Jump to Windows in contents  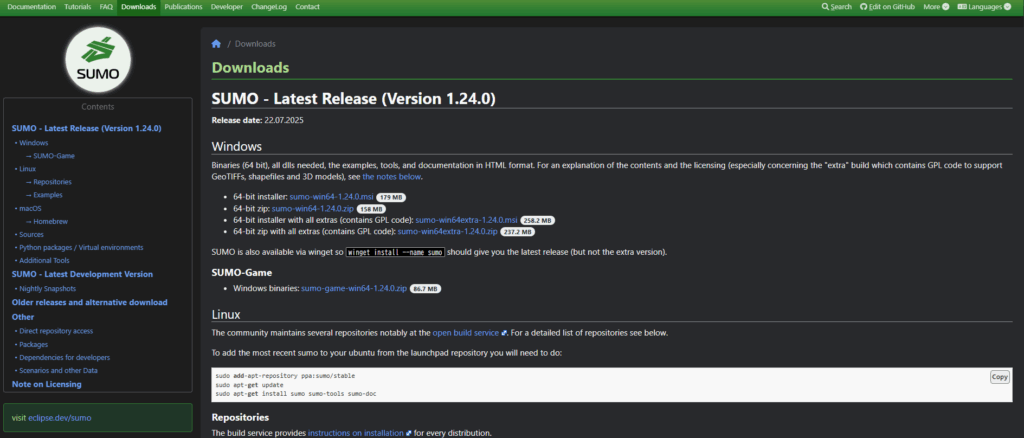[33, 143]
